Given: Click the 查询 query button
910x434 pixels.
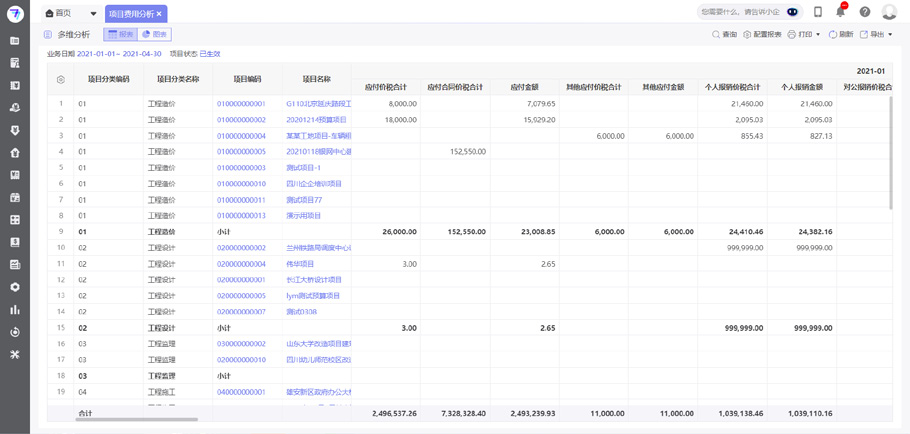Looking at the screenshot, I should [724, 35].
